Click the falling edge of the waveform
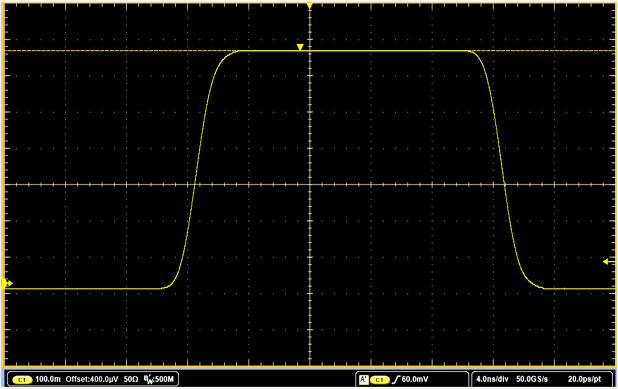Viewport: 618px width, 389px height. pos(504,184)
